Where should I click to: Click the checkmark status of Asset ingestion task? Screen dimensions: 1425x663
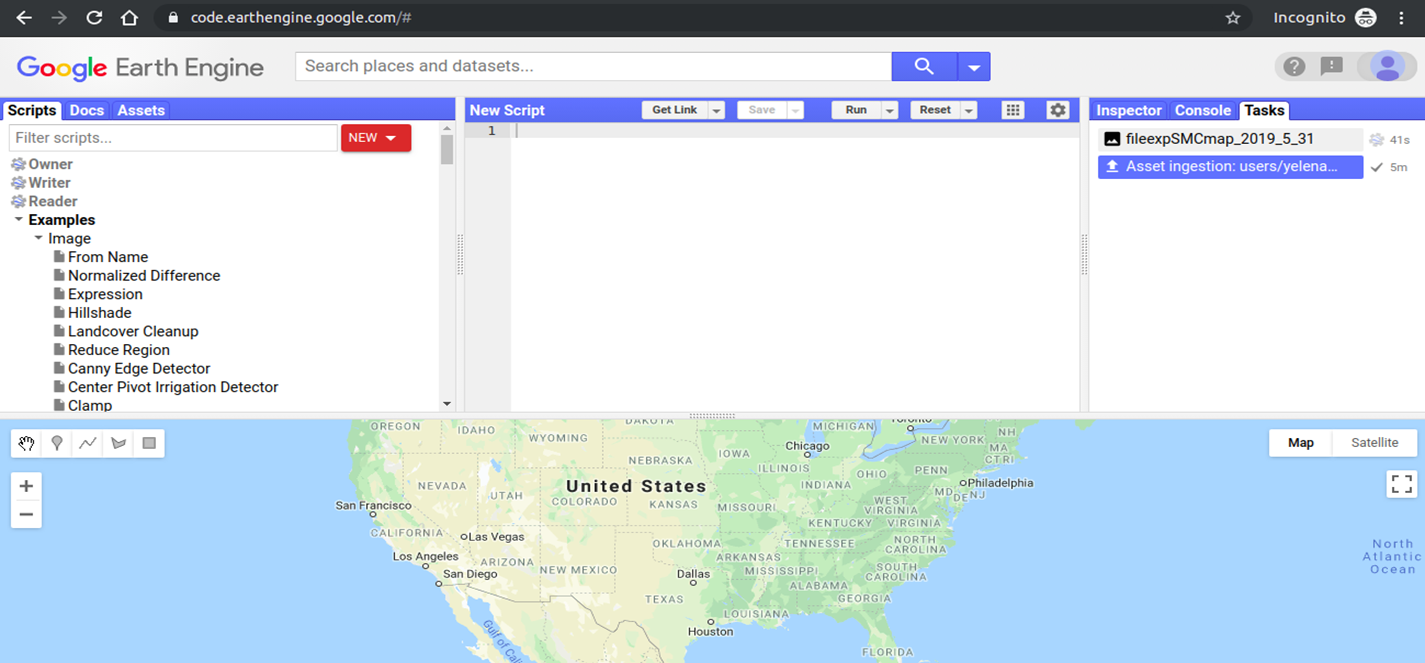1377,167
